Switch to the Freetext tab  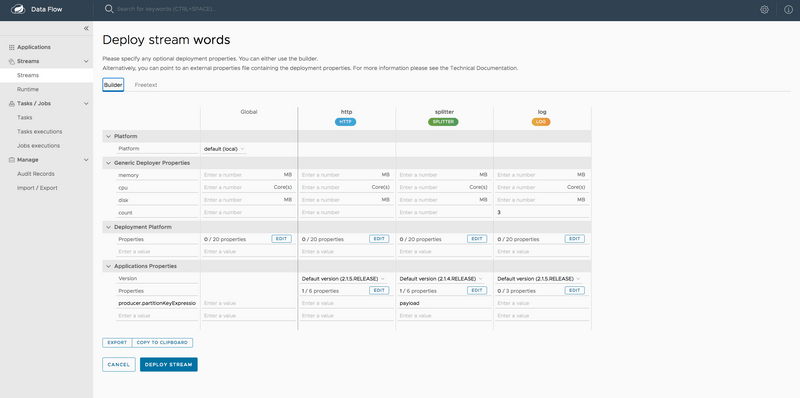point(146,85)
